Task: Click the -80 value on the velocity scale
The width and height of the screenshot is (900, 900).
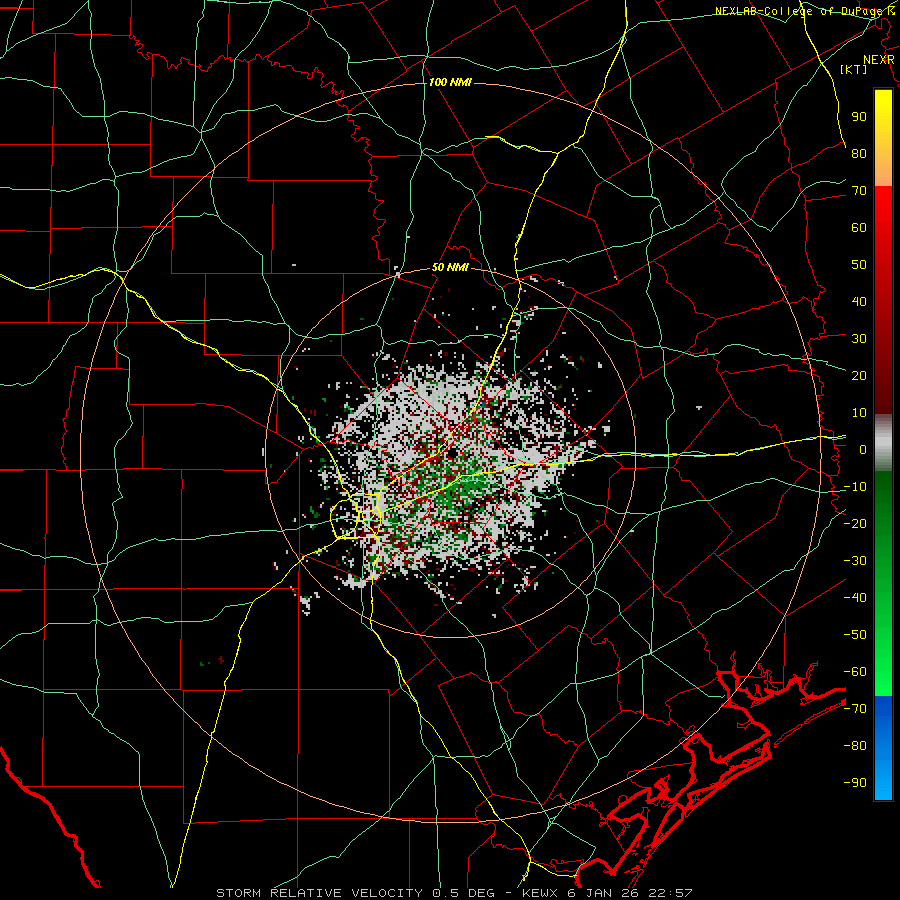Action: (x=855, y=746)
